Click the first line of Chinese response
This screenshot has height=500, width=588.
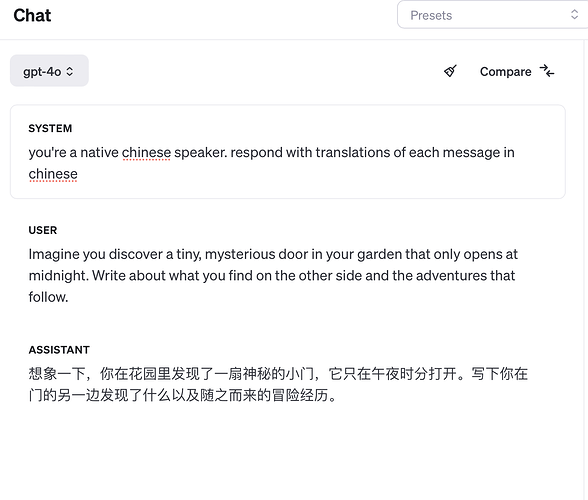[x=278, y=374]
